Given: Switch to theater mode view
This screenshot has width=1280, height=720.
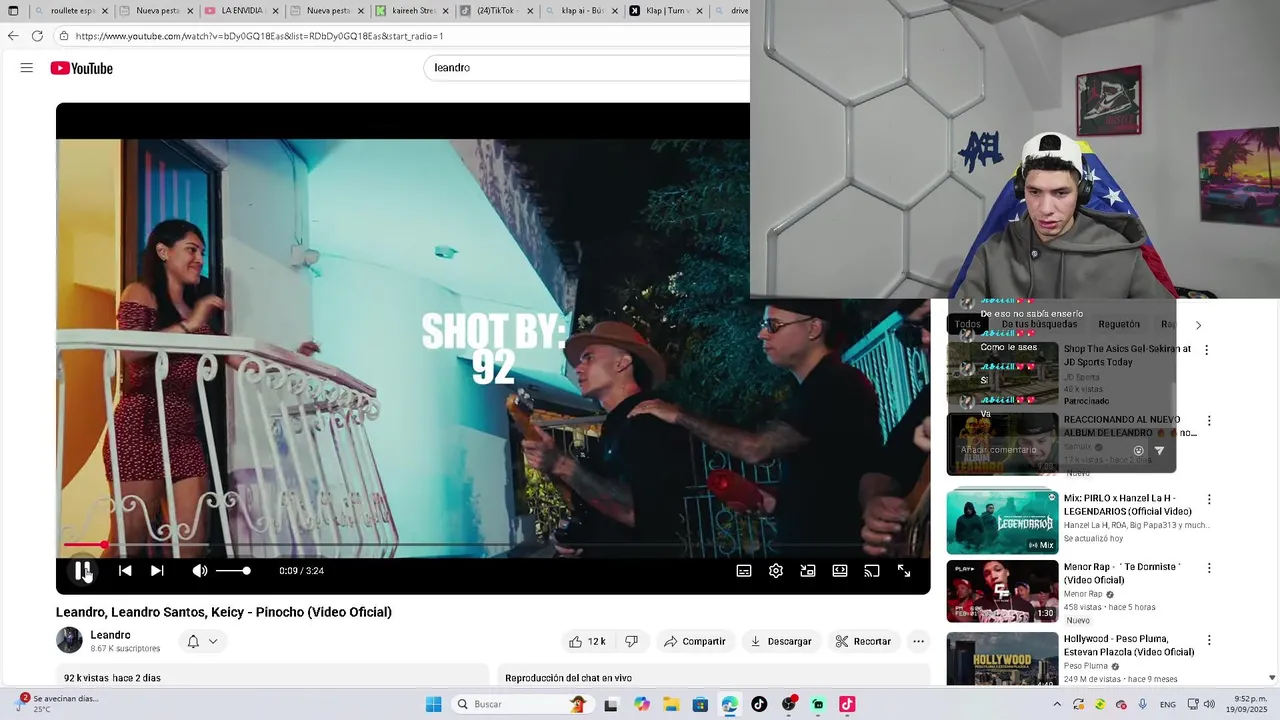Looking at the screenshot, I should coord(840,571).
